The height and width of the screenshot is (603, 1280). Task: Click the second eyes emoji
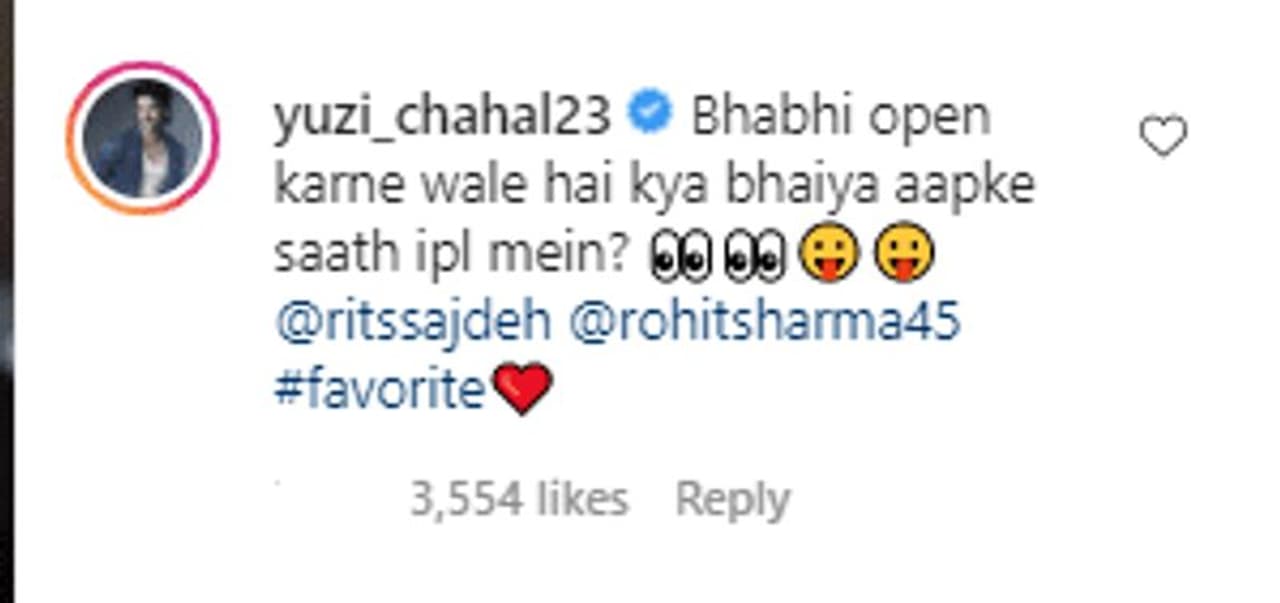click(x=754, y=255)
